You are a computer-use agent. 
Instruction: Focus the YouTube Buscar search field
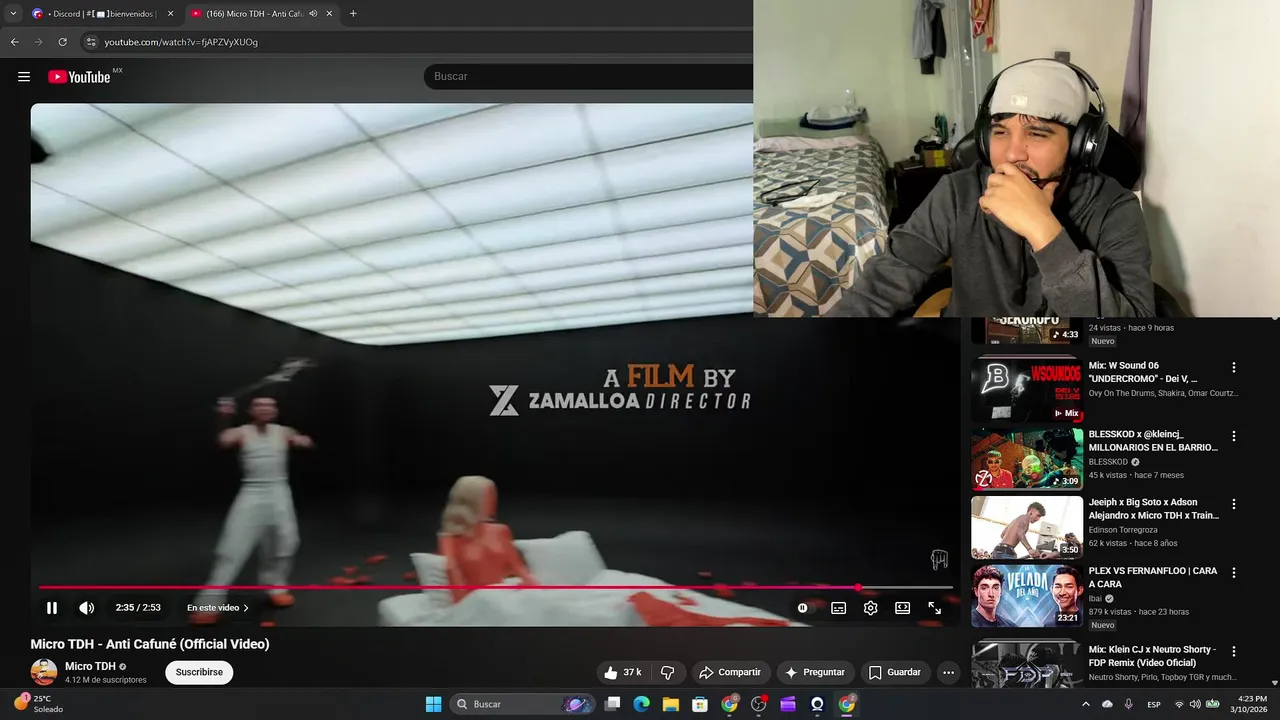click(590, 77)
